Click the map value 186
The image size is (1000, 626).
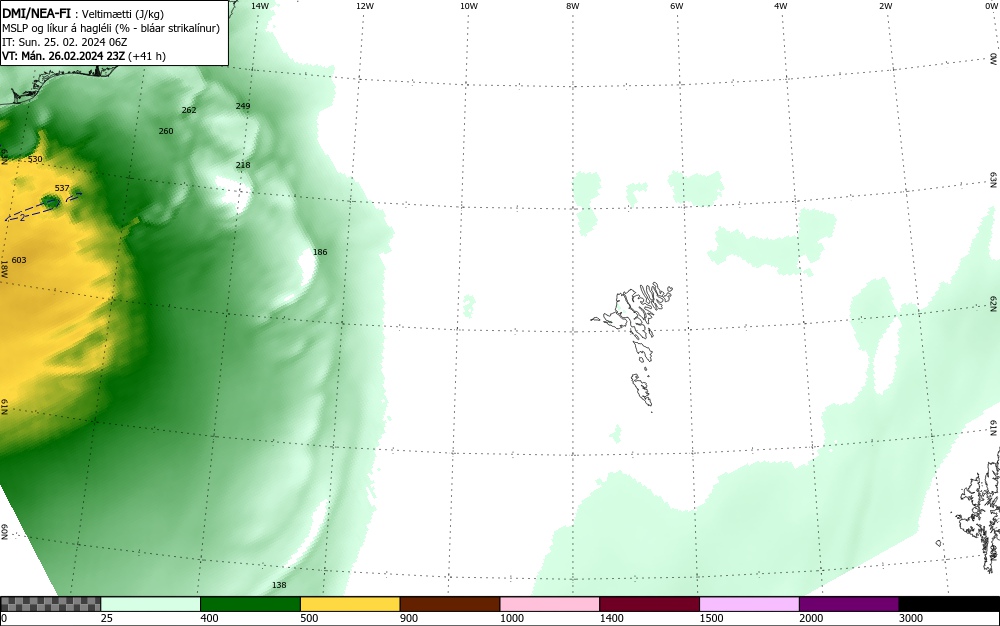(x=320, y=252)
